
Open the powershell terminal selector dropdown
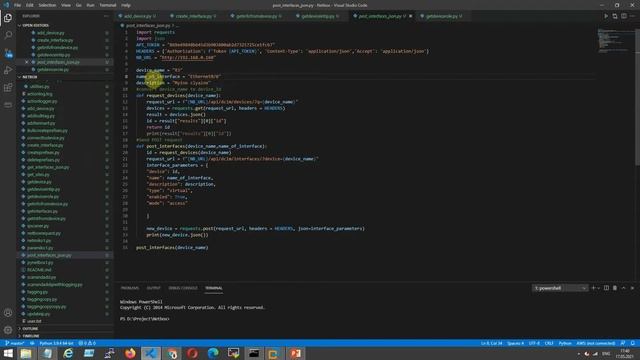(560, 288)
